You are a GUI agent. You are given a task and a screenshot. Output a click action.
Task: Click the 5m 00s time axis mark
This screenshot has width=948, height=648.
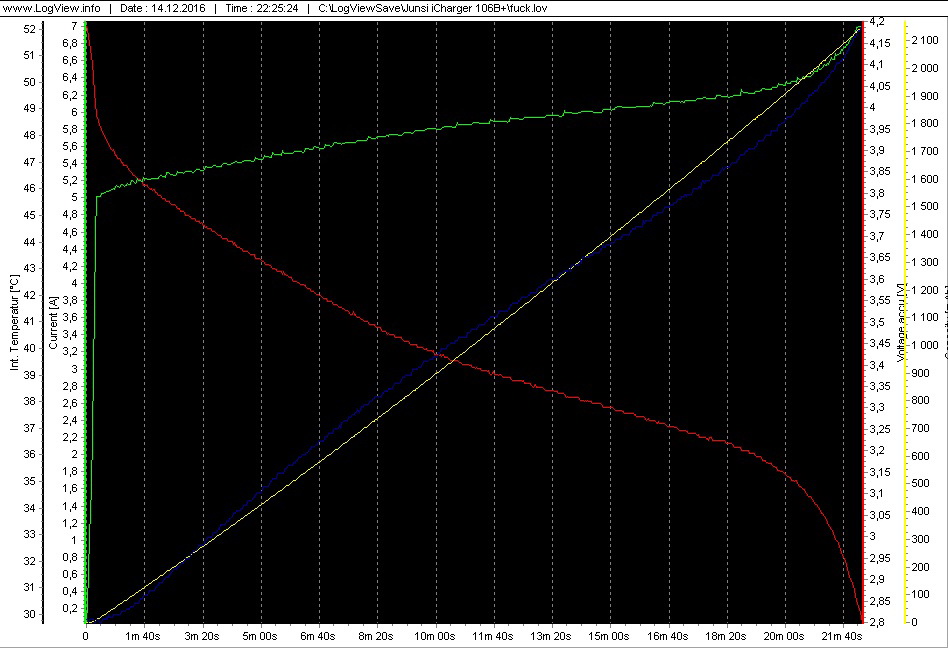coord(260,636)
